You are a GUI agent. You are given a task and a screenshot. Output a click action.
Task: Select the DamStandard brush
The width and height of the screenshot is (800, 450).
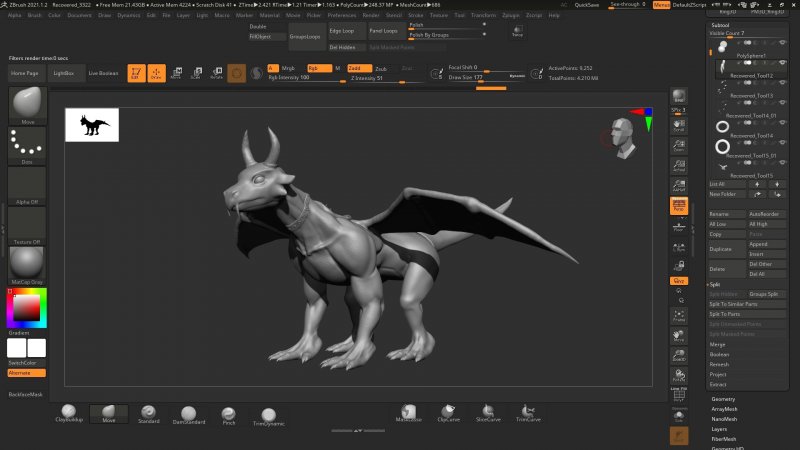[189, 415]
